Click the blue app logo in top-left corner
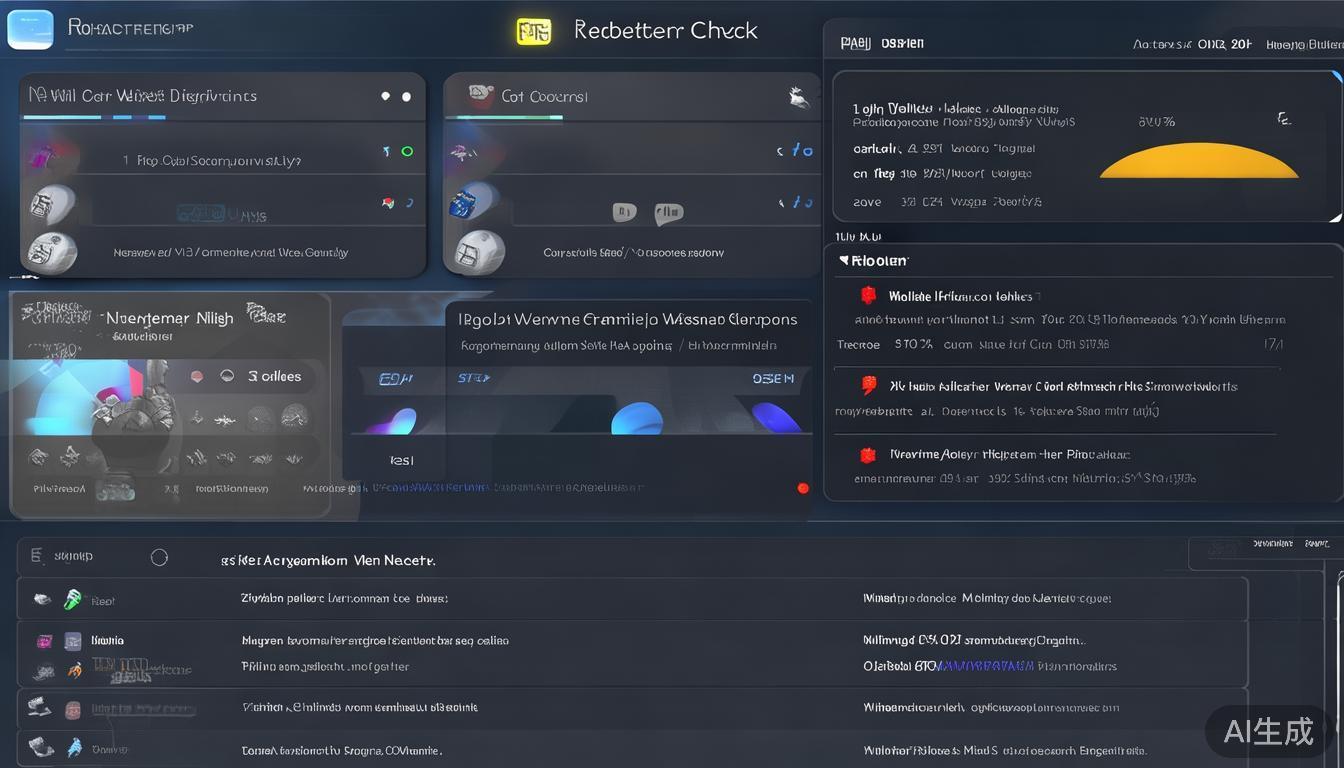The width and height of the screenshot is (1344, 768). tap(30, 29)
